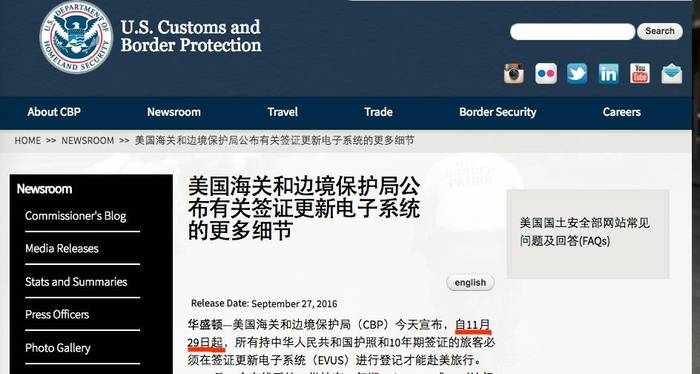Image resolution: width=700 pixels, height=374 pixels.
Task: Open the Border Security menu
Action: click(x=498, y=112)
